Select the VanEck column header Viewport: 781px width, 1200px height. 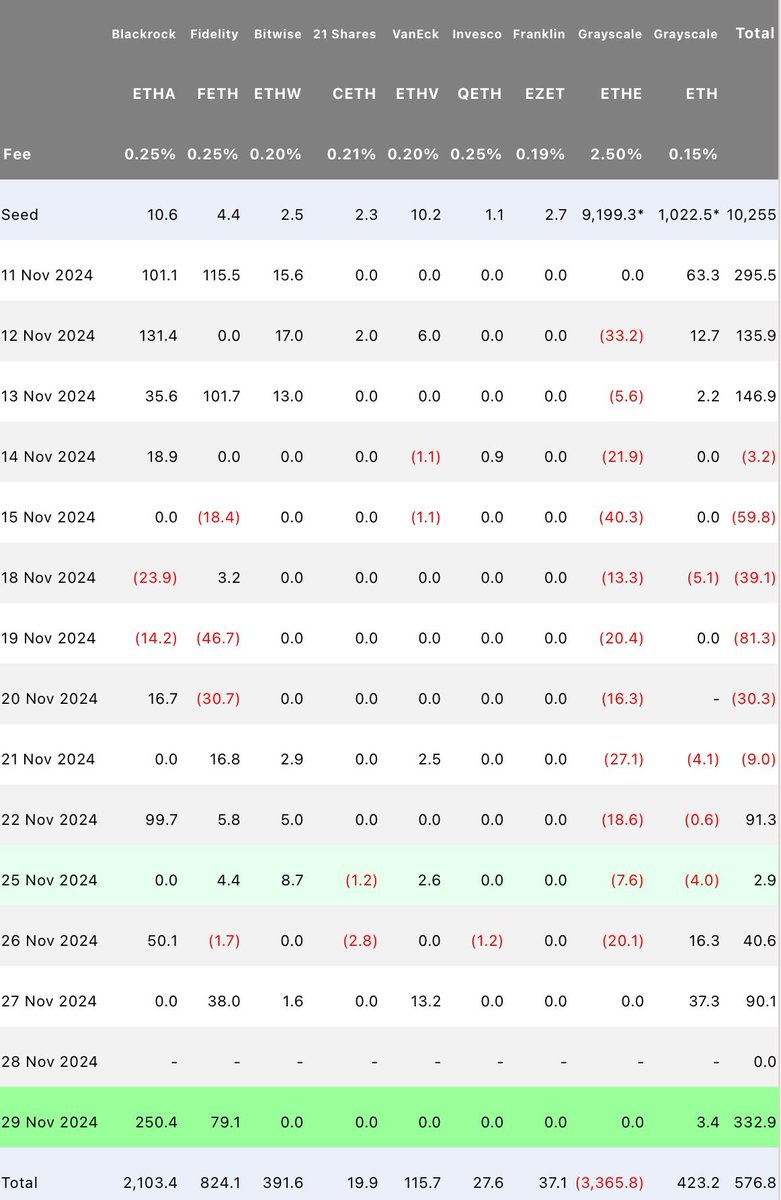[x=415, y=34]
